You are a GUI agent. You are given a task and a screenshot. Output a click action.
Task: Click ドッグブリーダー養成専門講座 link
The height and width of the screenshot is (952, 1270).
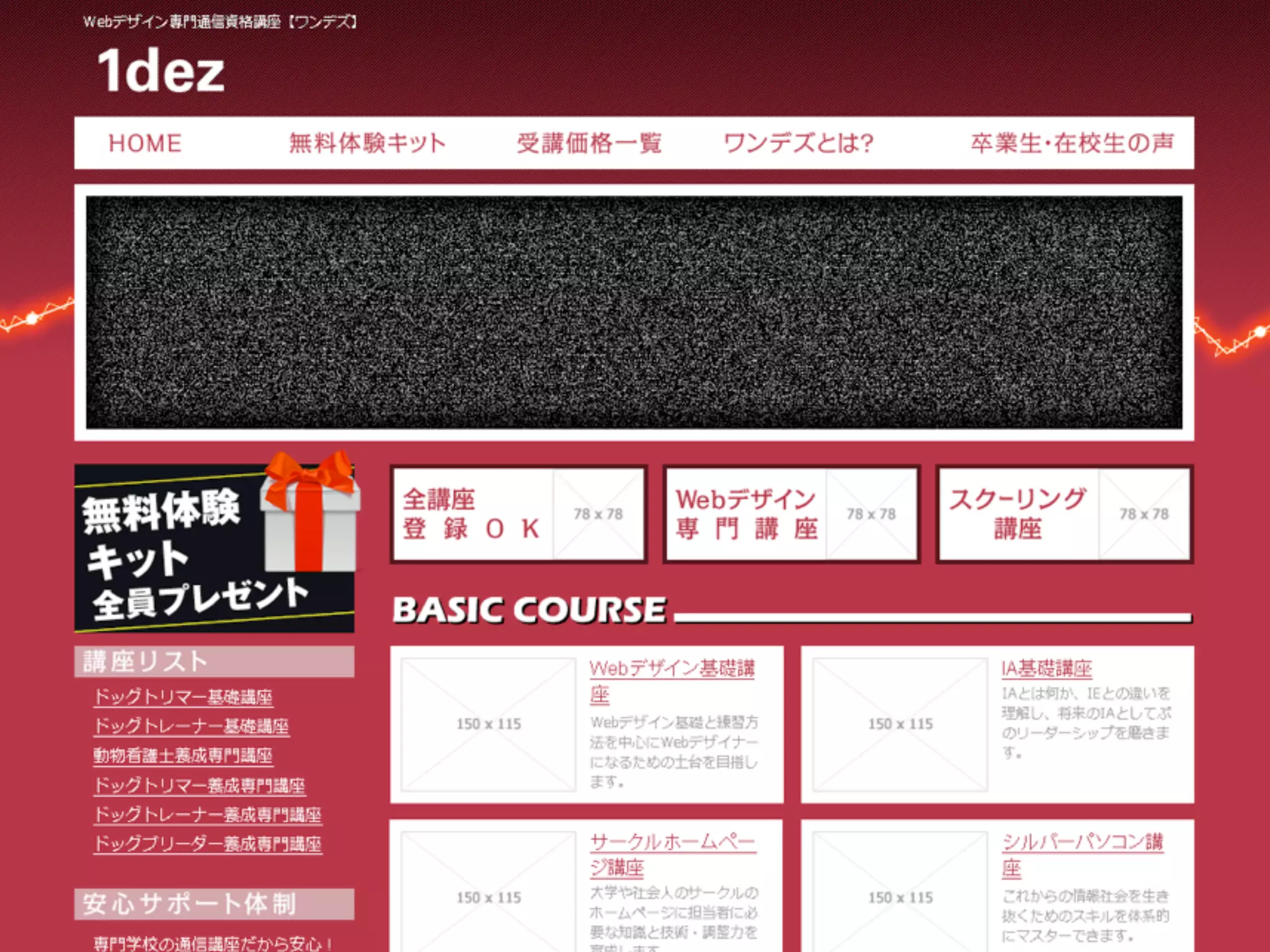(208, 844)
